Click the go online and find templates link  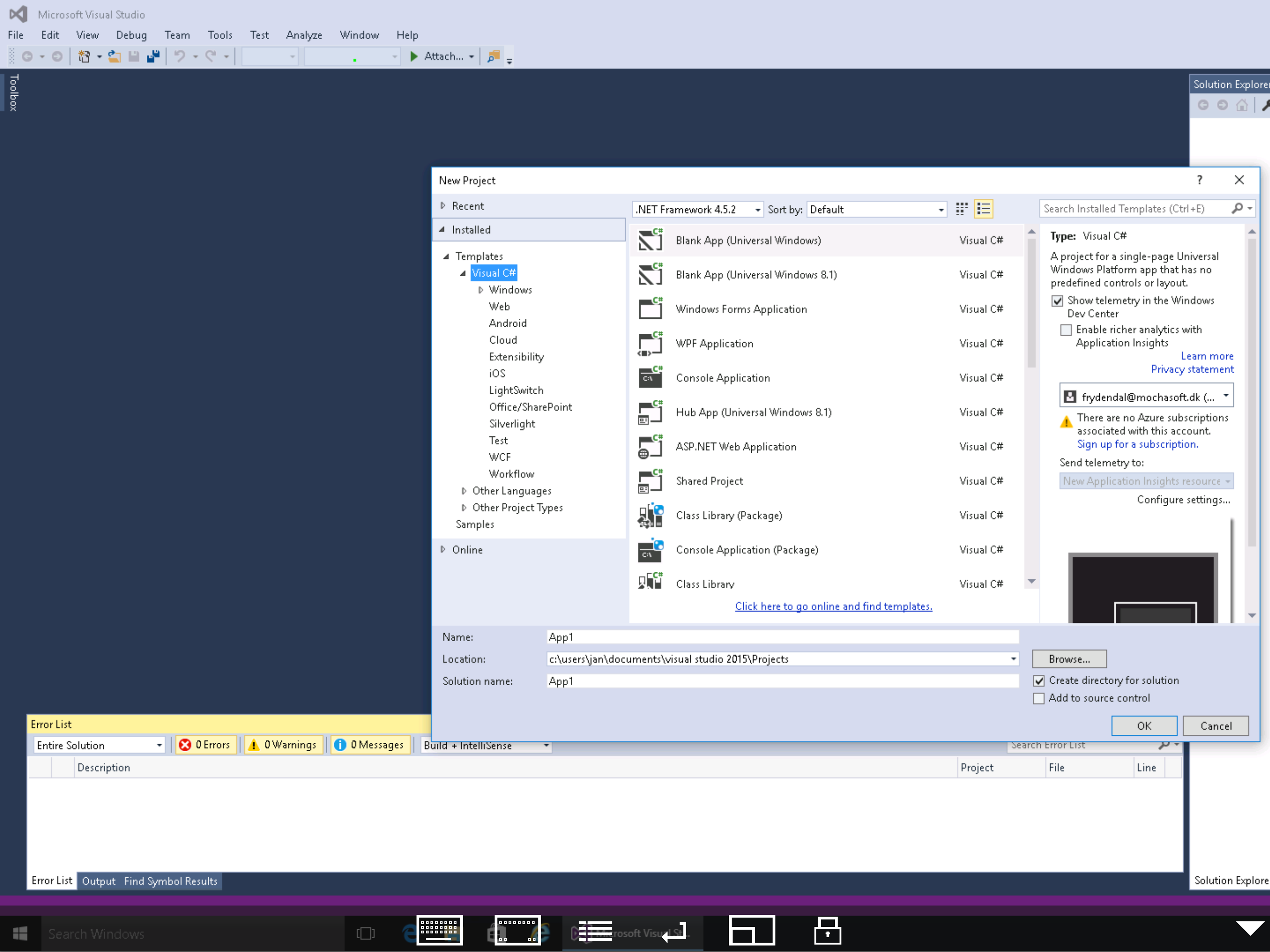tap(833, 606)
